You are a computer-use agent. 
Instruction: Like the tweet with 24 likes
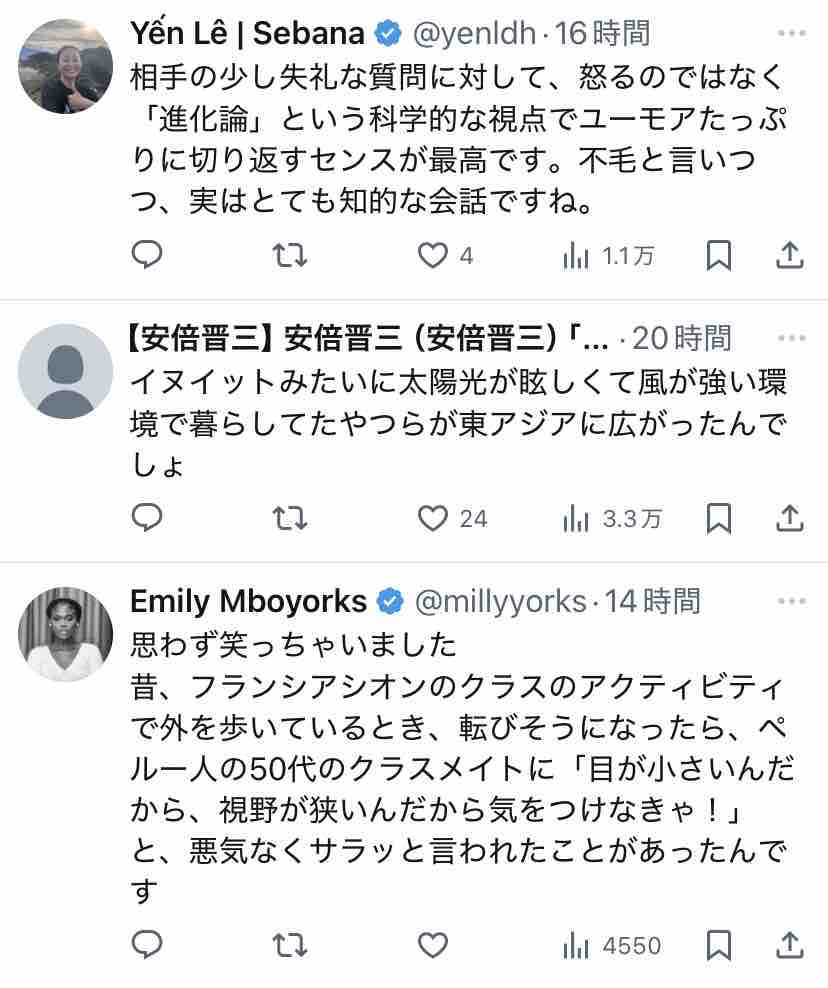(433, 518)
